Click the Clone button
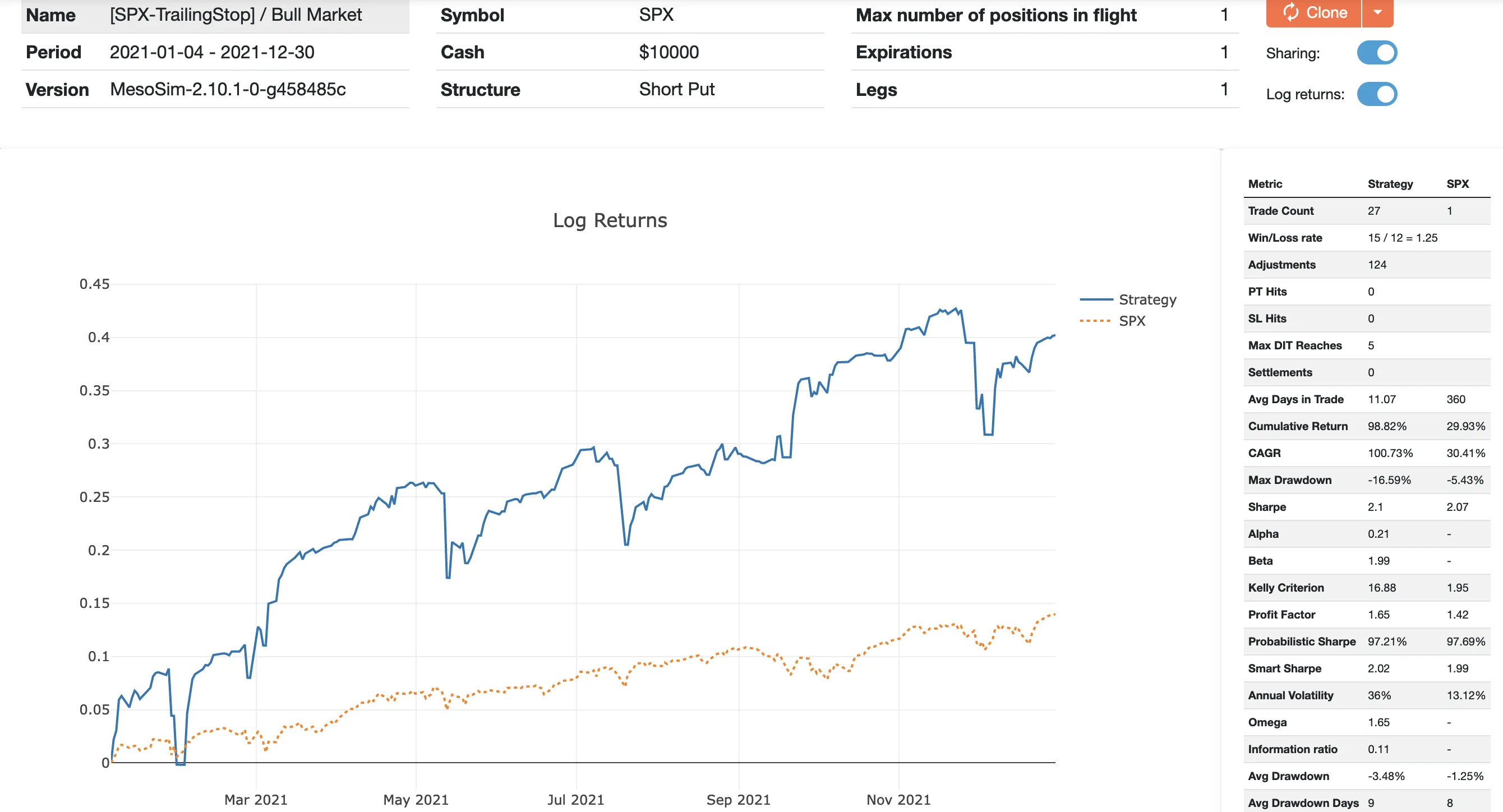 [x=1316, y=13]
